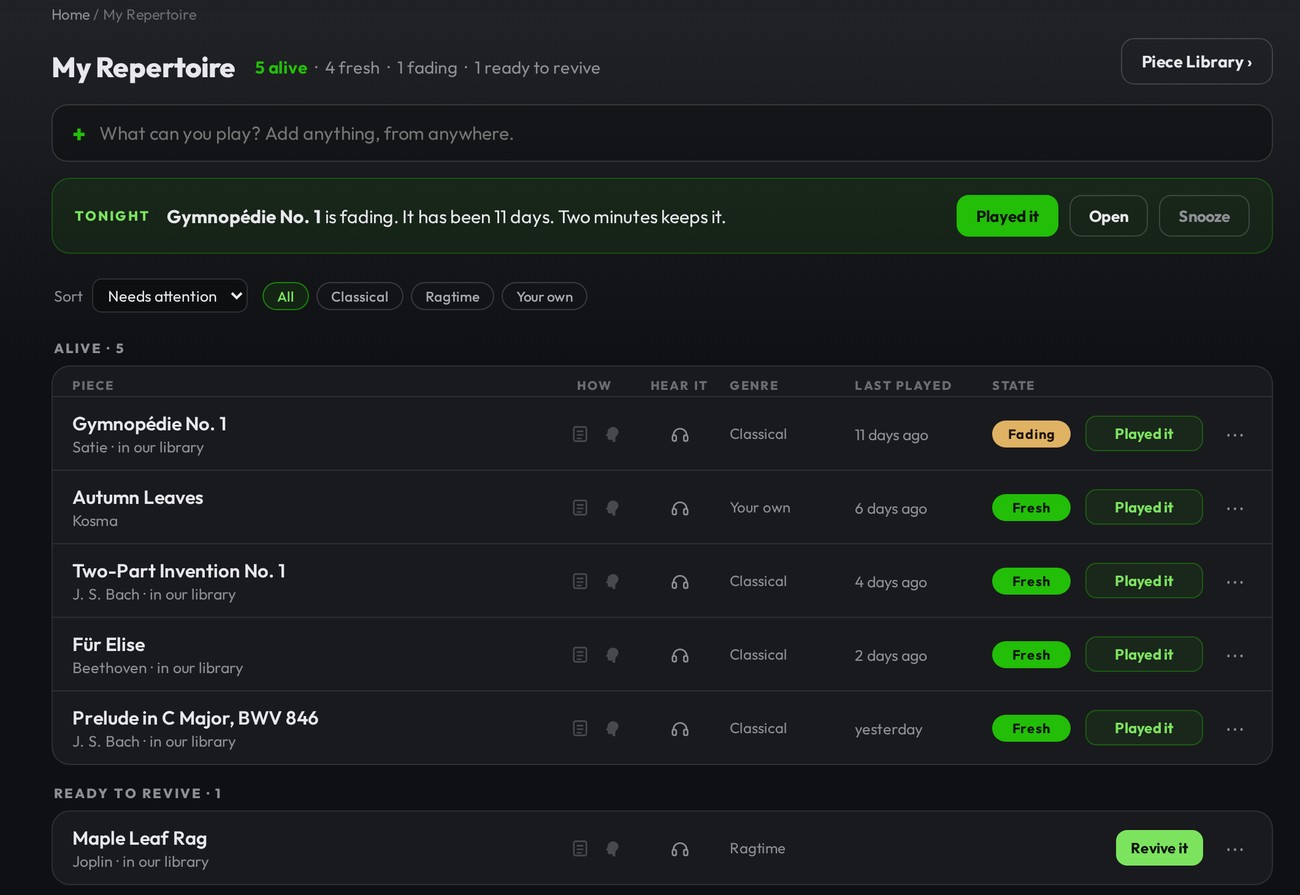Open three-dot menu for Für Elise
The height and width of the screenshot is (895, 1300).
[1235, 655]
